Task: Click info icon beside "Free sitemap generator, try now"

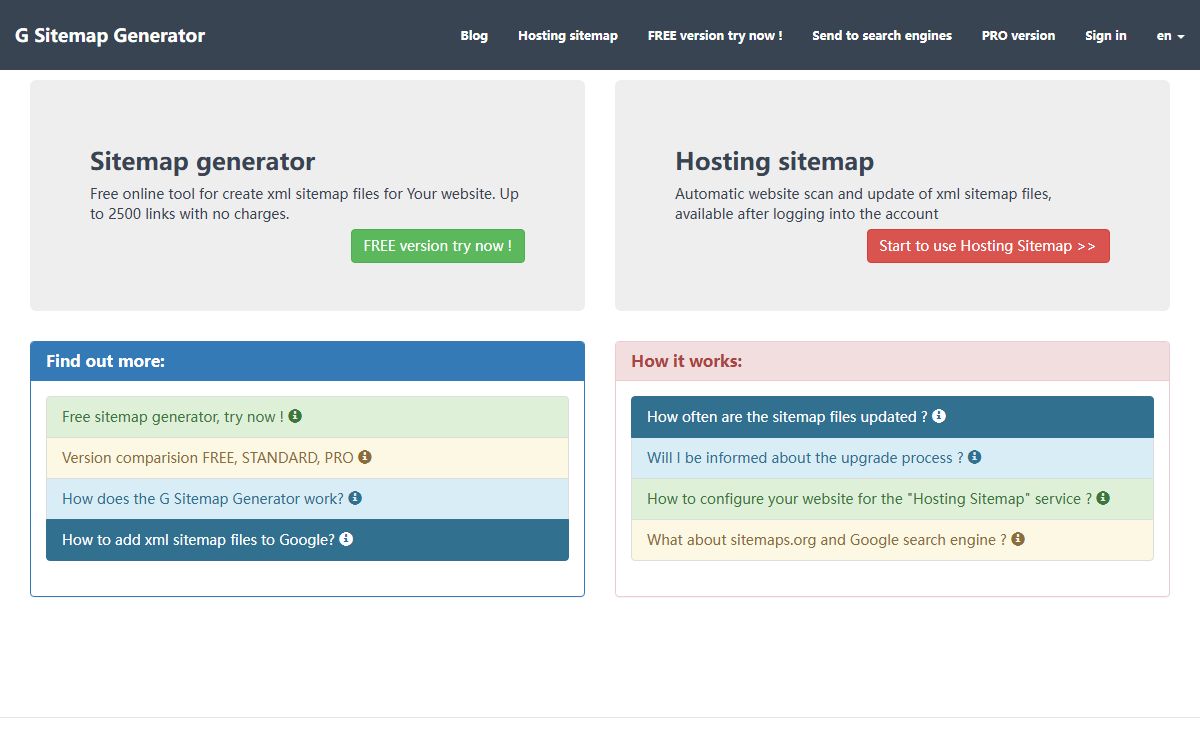Action: pyautogui.click(x=295, y=416)
